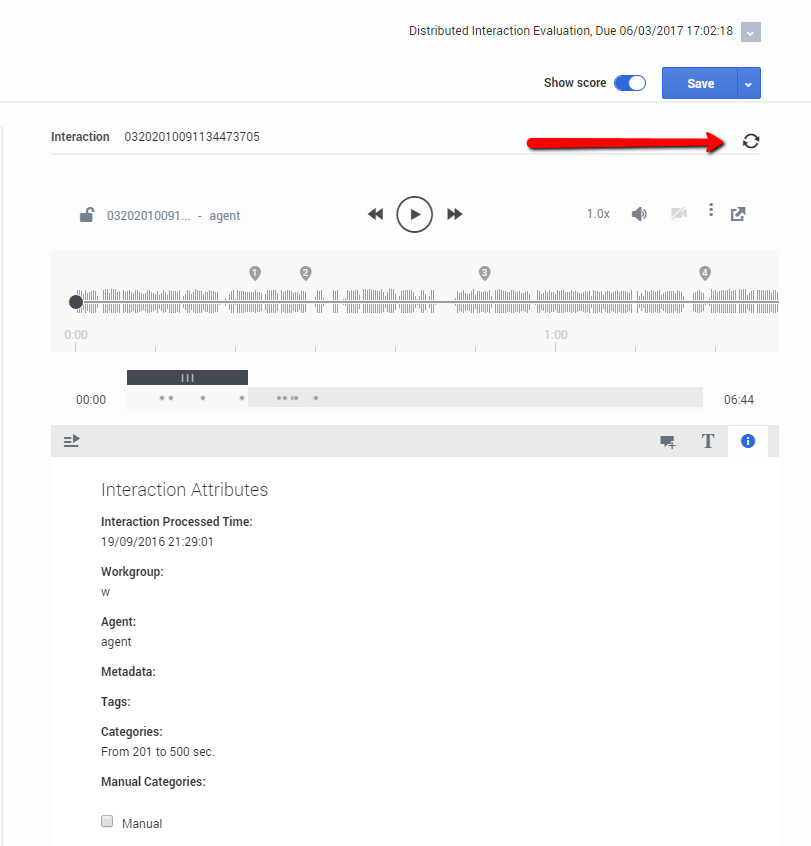Click the unlocked padlock icon
The height and width of the screenshot is (846, 811).
[x=87, y=215]
